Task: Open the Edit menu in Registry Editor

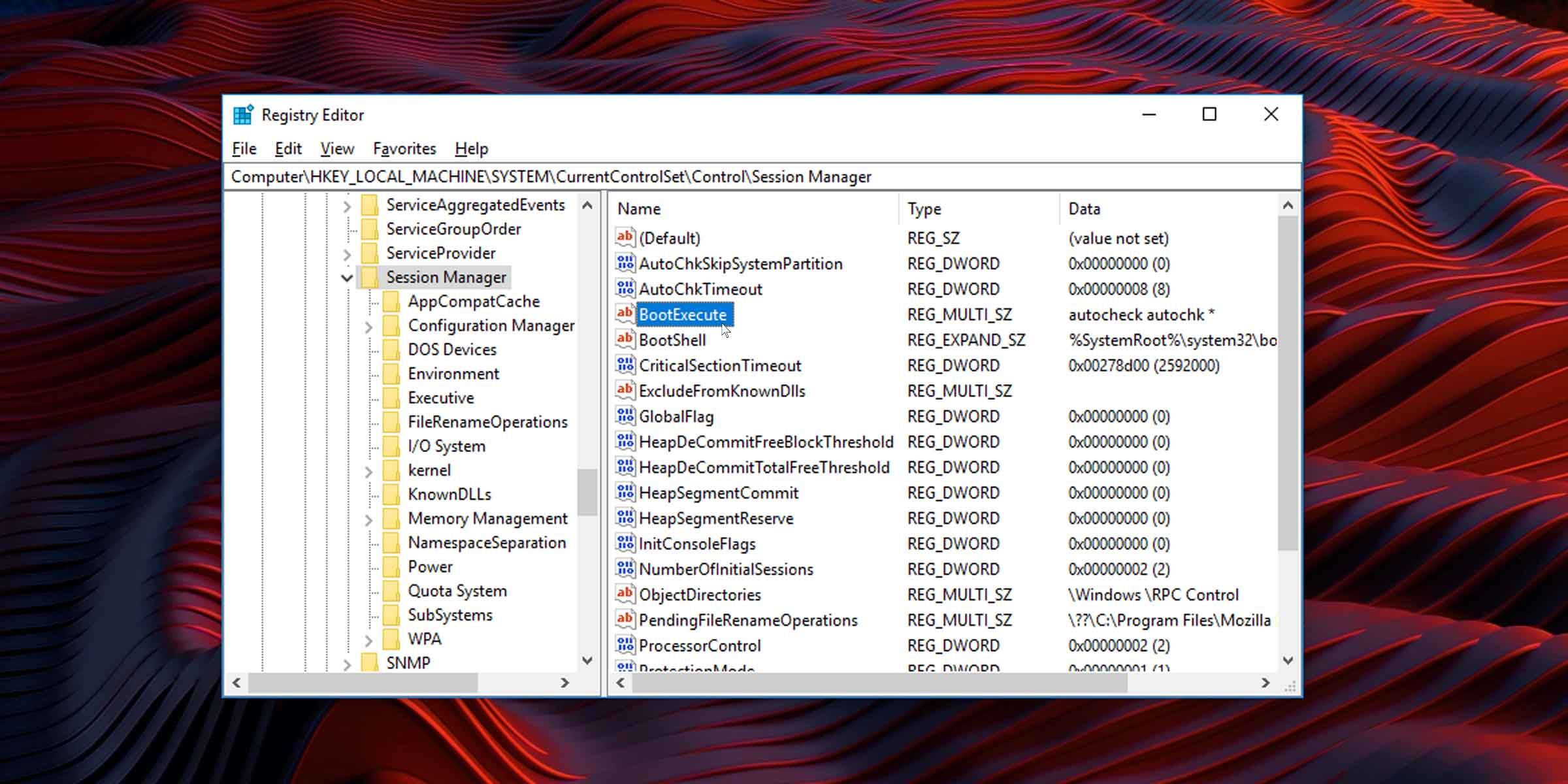Action: click(x=288, y=148)
